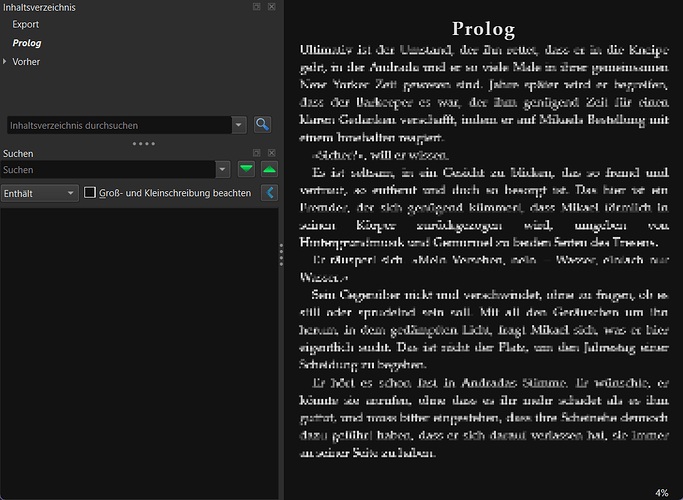This screenshot has height=500, width=683.
Task: Open the table of contents search history dropdown
Action: point(239,125)
